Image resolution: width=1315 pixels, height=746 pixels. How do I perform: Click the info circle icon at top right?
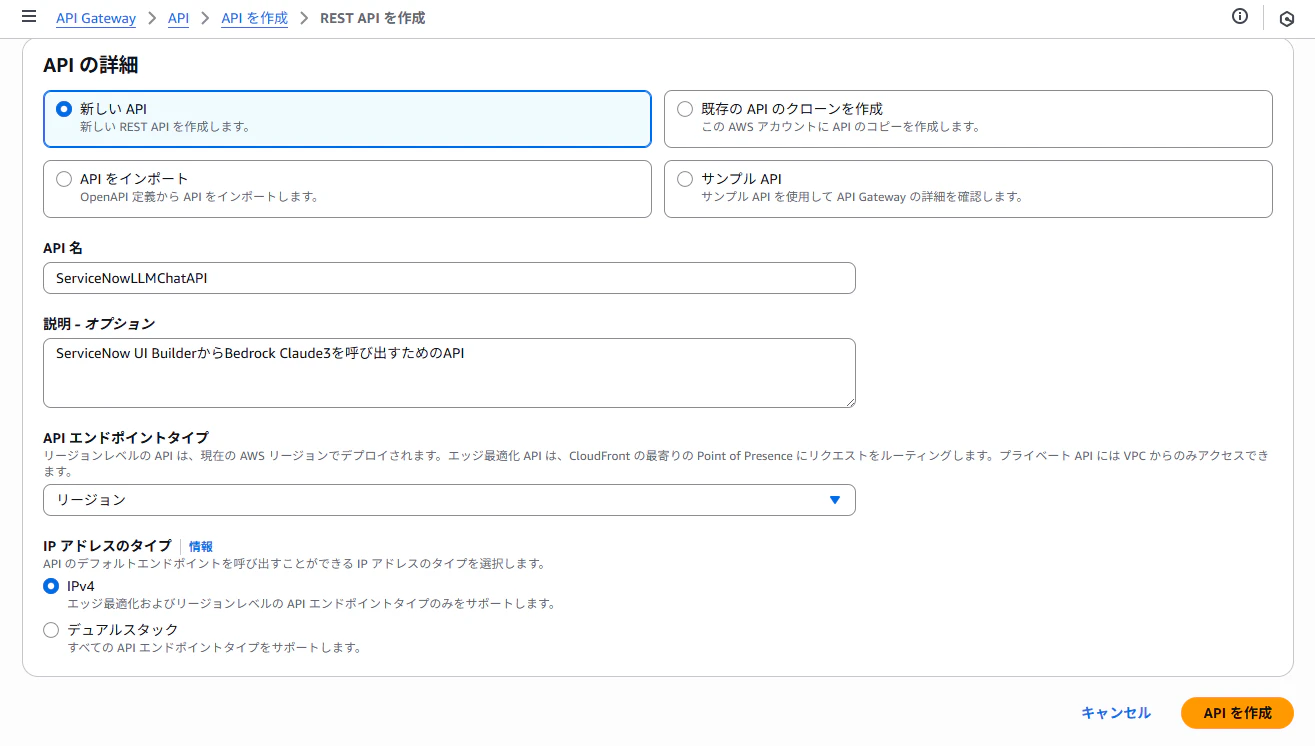pyautogui.click(x=1240, y=16)
